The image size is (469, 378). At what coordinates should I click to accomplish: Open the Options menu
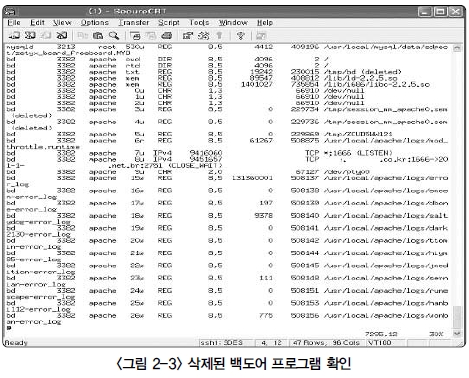pyautogui.click(x=95, y=22)
